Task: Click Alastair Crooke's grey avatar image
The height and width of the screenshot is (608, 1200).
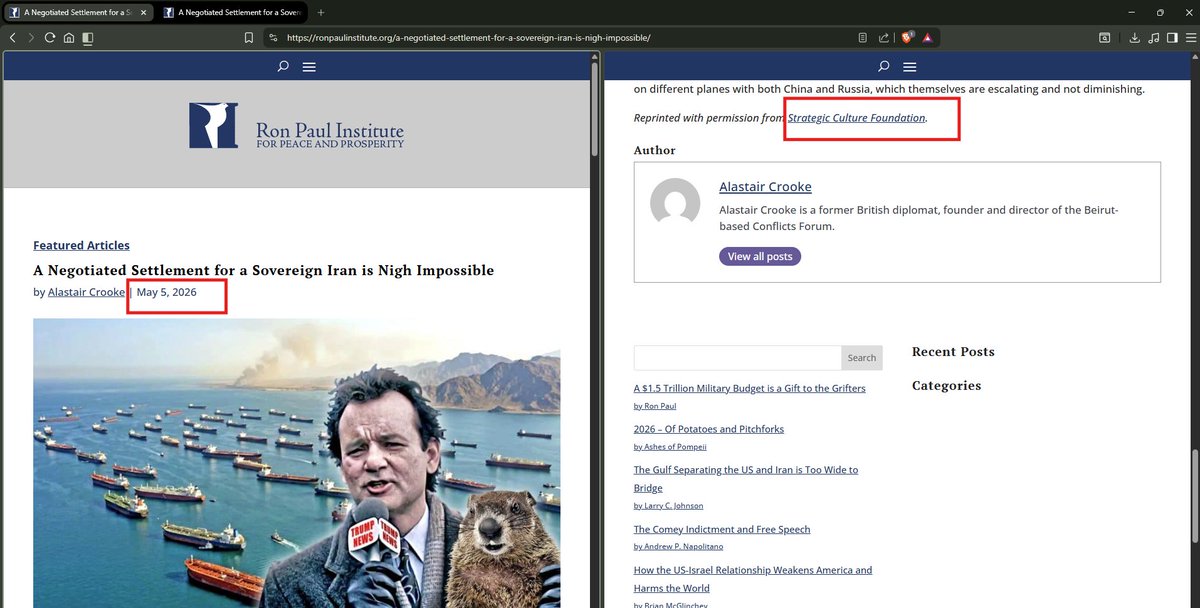Action: click(x=675, y=203)
